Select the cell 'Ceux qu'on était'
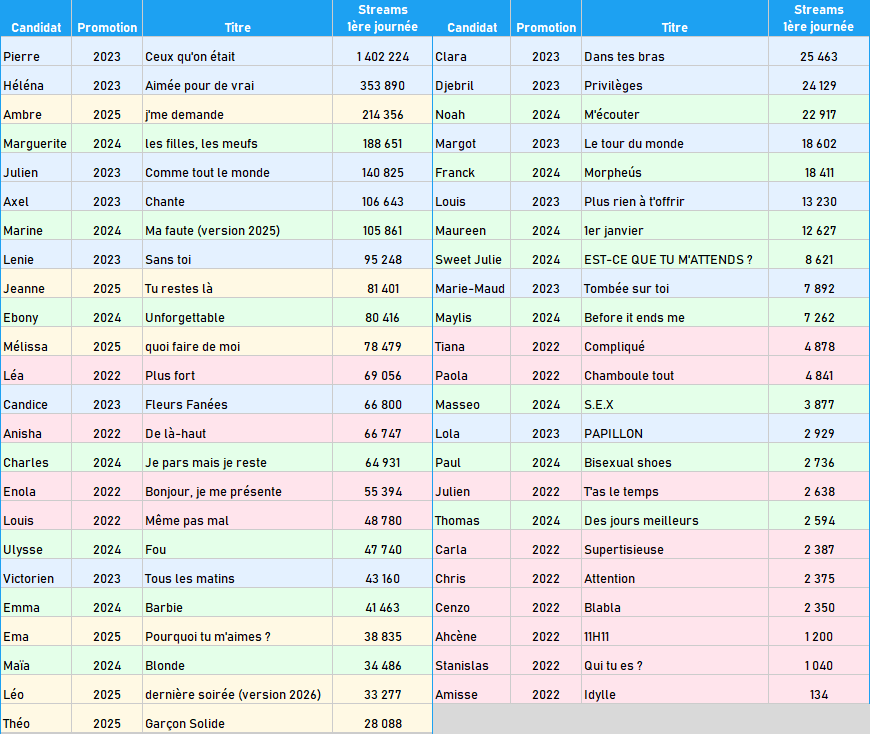 237,52
